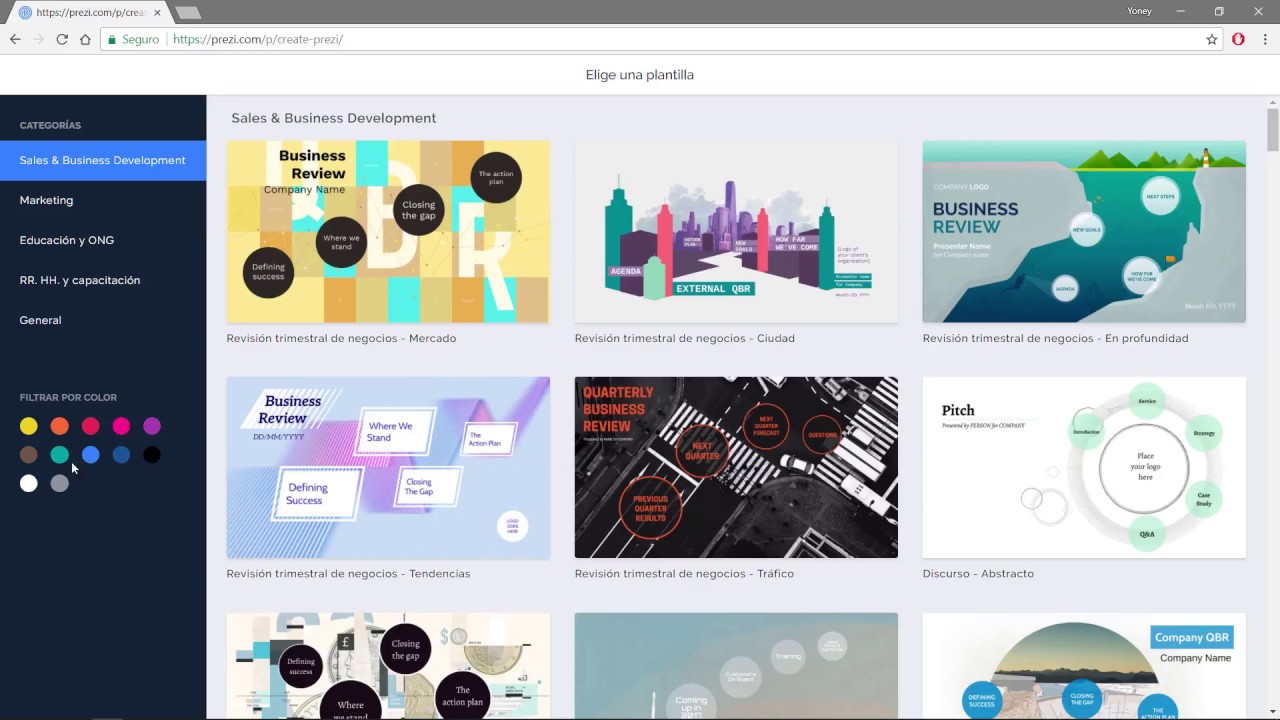Choose the Business Review Mercado template
The height and width of the screenshot is (720, 1280).
388,231
